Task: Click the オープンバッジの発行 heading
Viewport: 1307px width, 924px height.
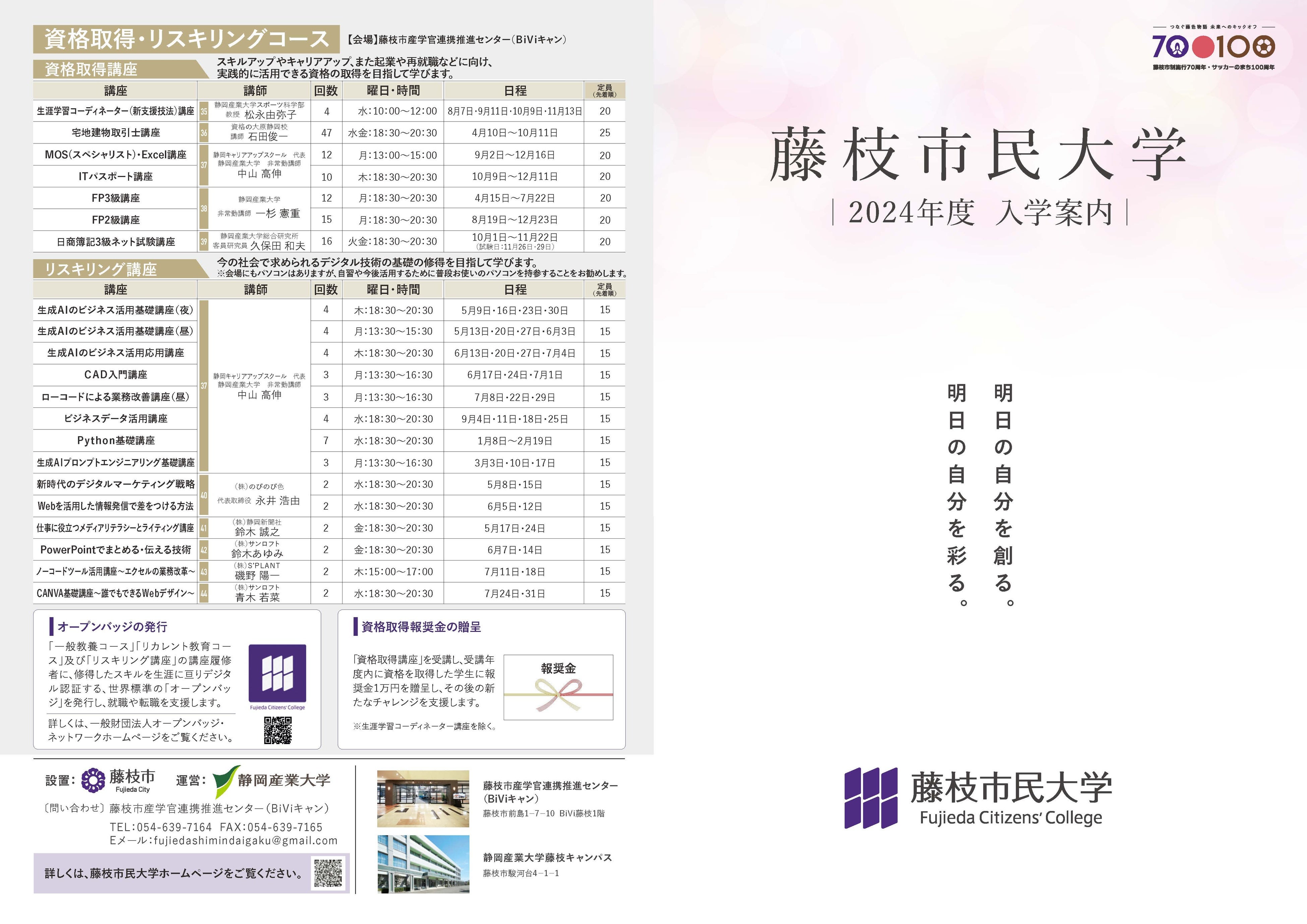Action: [112, 626]
